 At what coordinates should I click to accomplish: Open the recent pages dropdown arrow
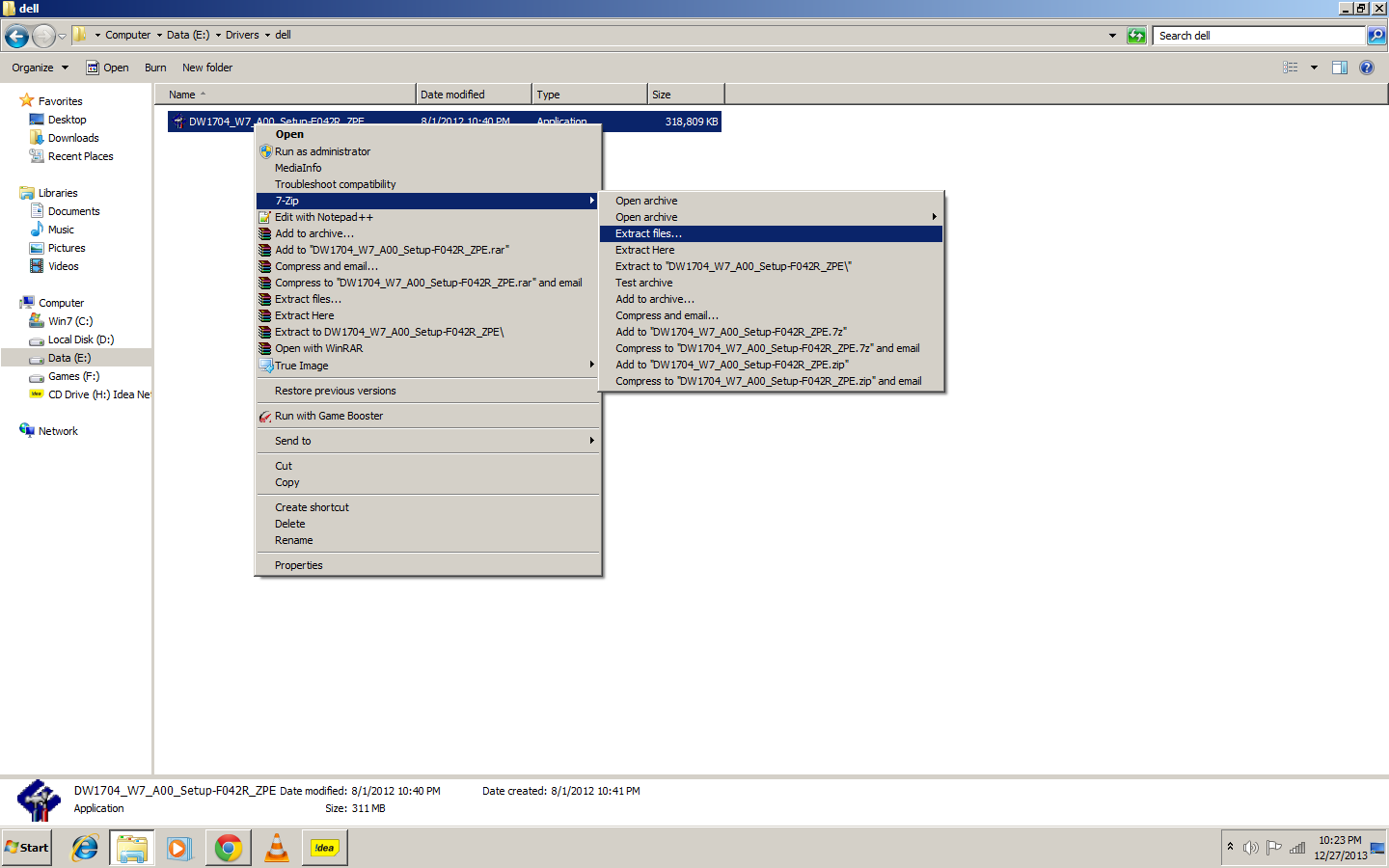(x=62, y=37)
